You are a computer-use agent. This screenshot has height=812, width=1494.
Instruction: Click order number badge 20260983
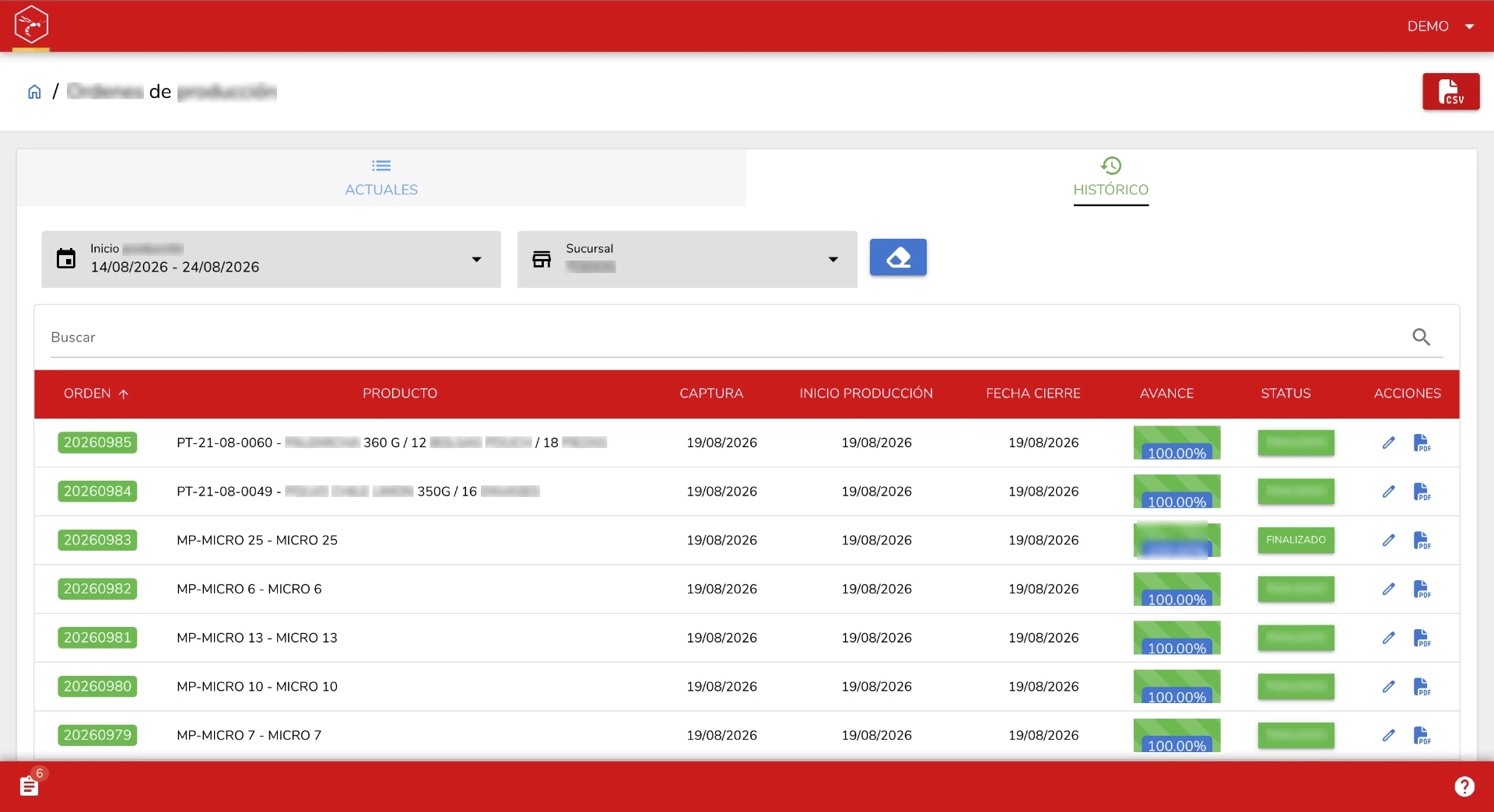pyautogui.click(x=97, y=540)
